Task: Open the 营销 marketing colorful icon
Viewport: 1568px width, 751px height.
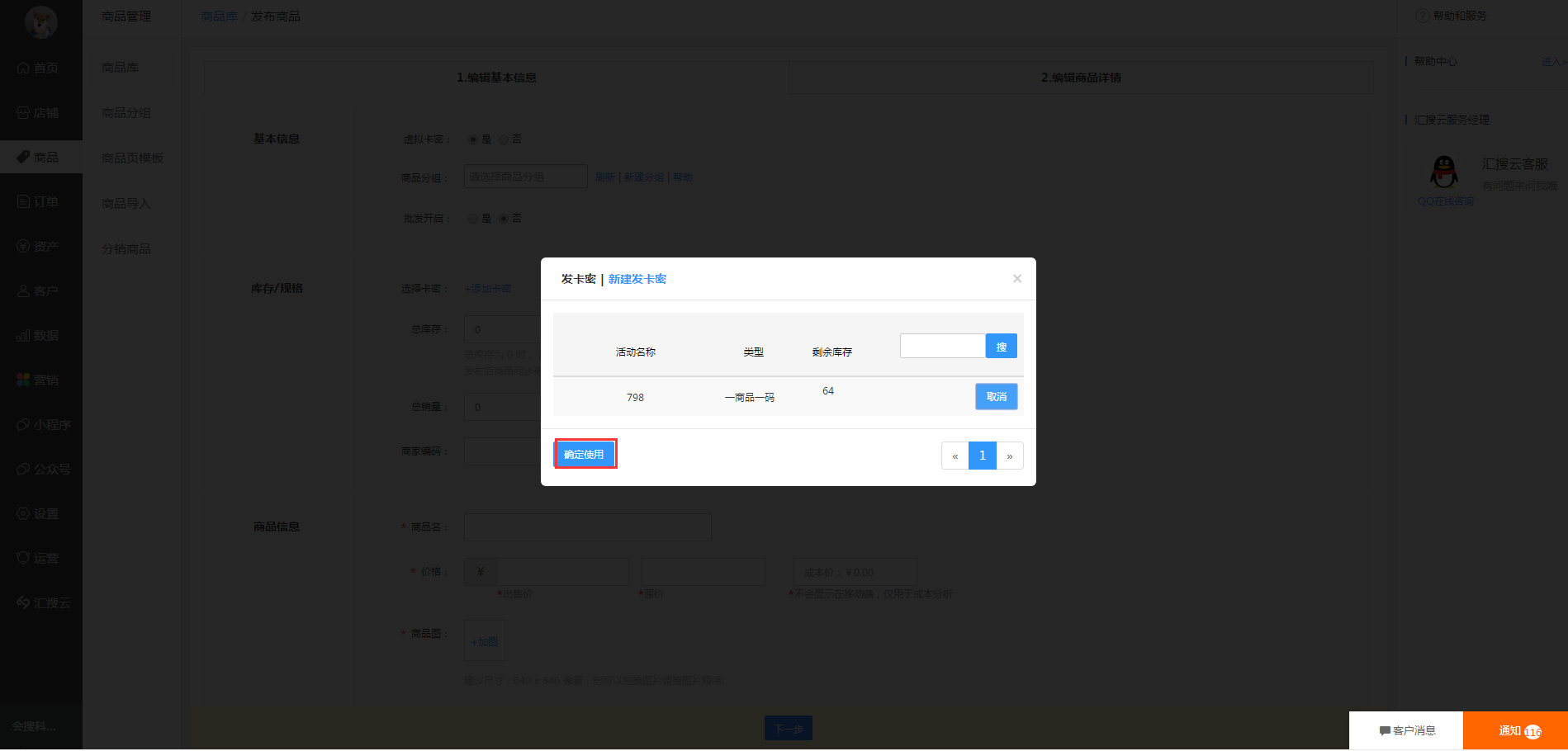Action: click(x=23, y=380)
